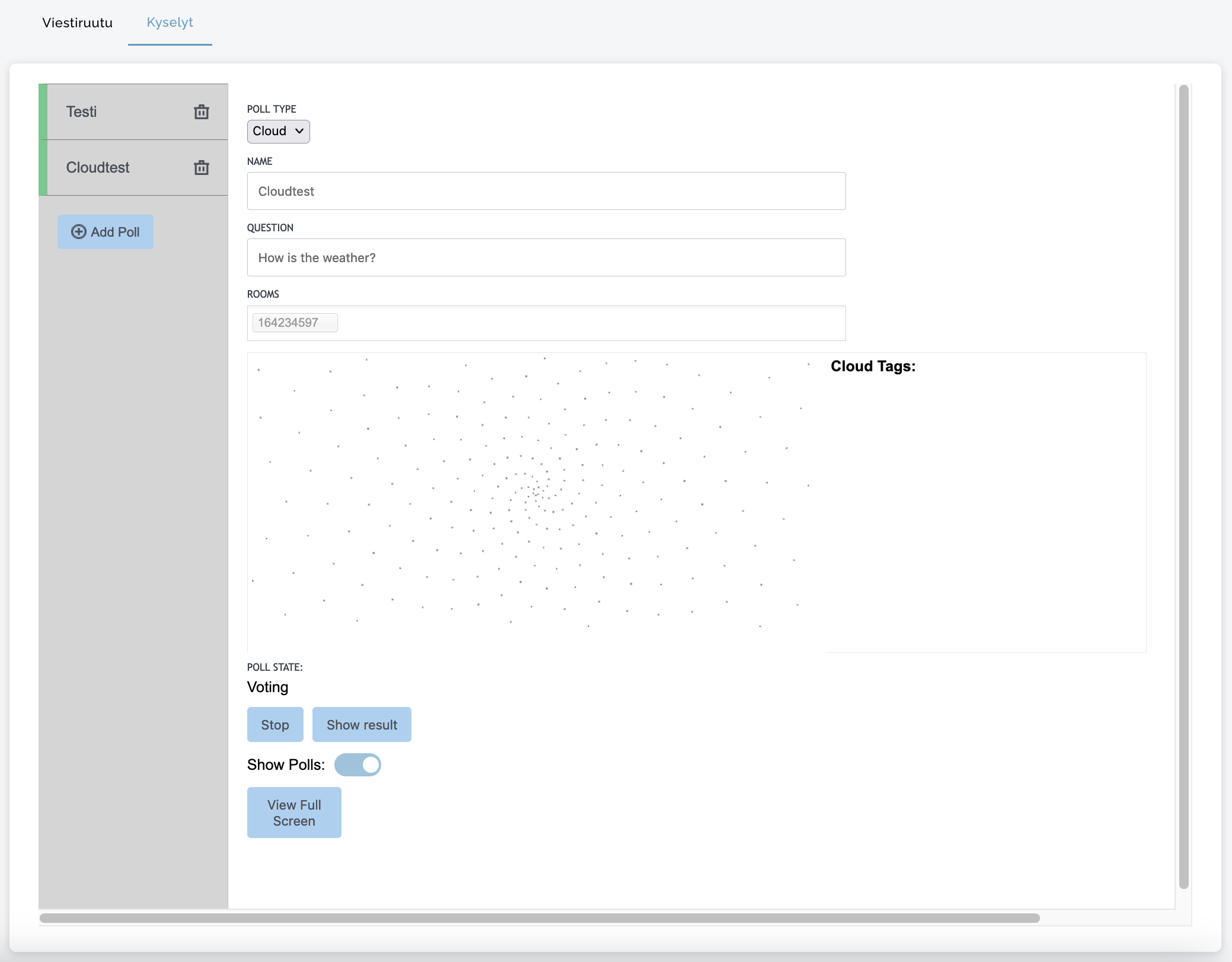Click the Show result button

tap(362, 725)
